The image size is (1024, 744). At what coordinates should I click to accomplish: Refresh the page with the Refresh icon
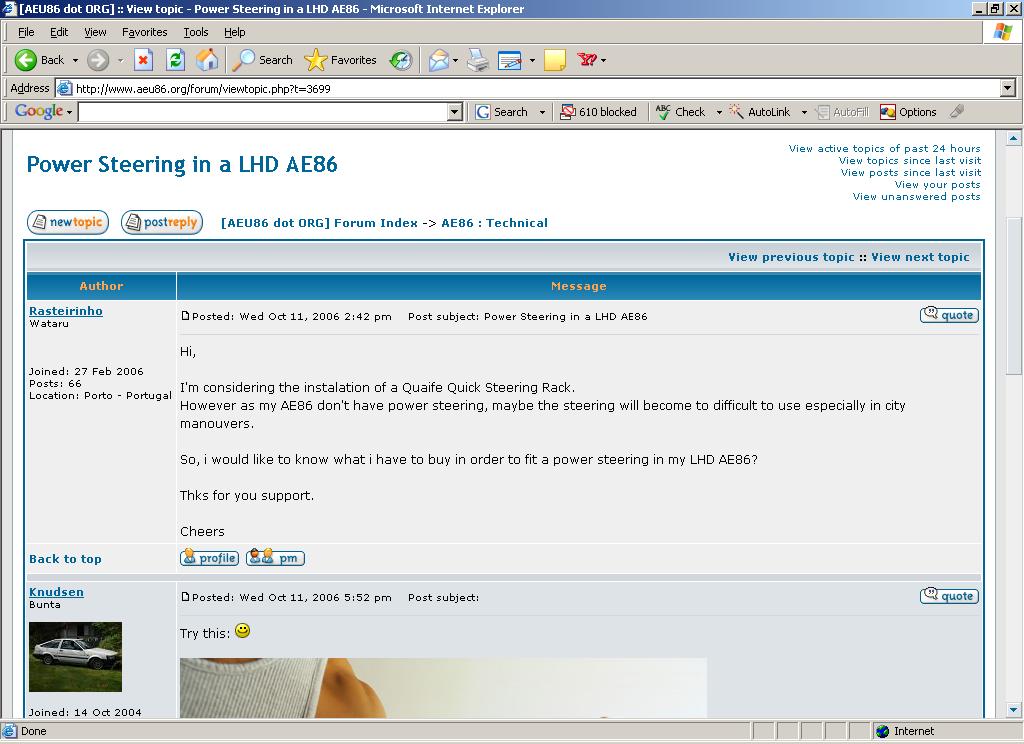(175, 60)
